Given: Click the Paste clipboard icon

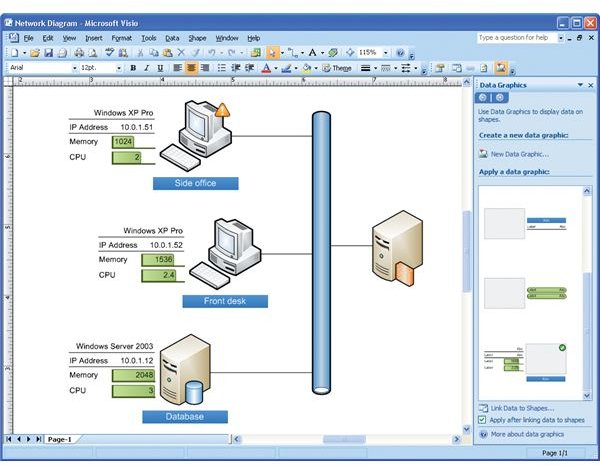Looking at the screenshot, I should [167, 53].
